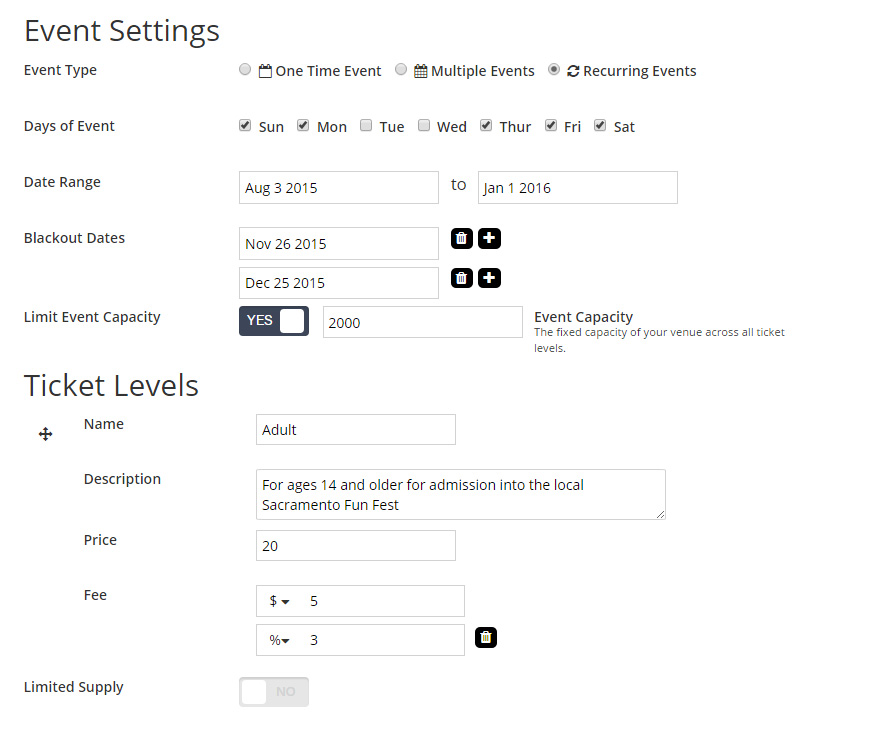Select the One Time Event option
Viewport: 893px width, 738px height.
[x=246, y=70]
